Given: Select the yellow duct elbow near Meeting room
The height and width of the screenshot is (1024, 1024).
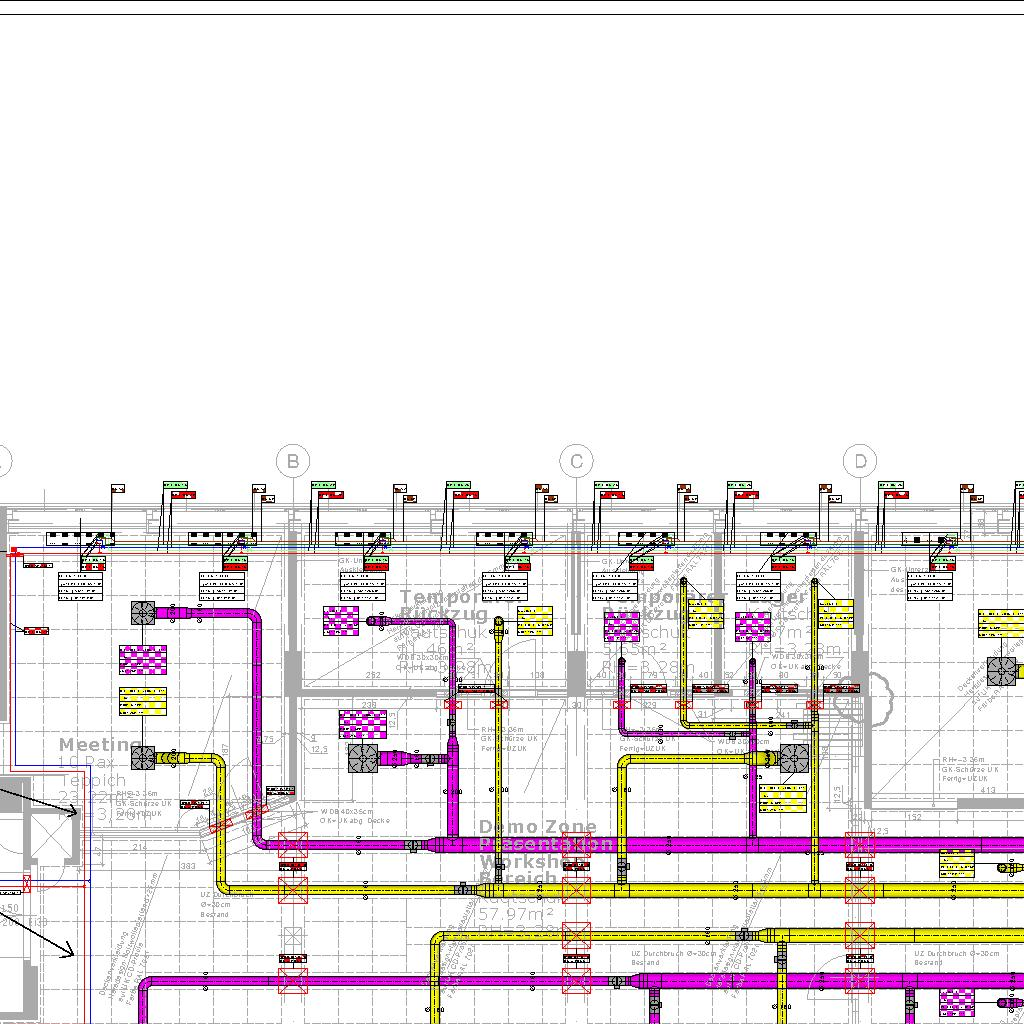Looking at the screenshot, I should coord(215,765).
